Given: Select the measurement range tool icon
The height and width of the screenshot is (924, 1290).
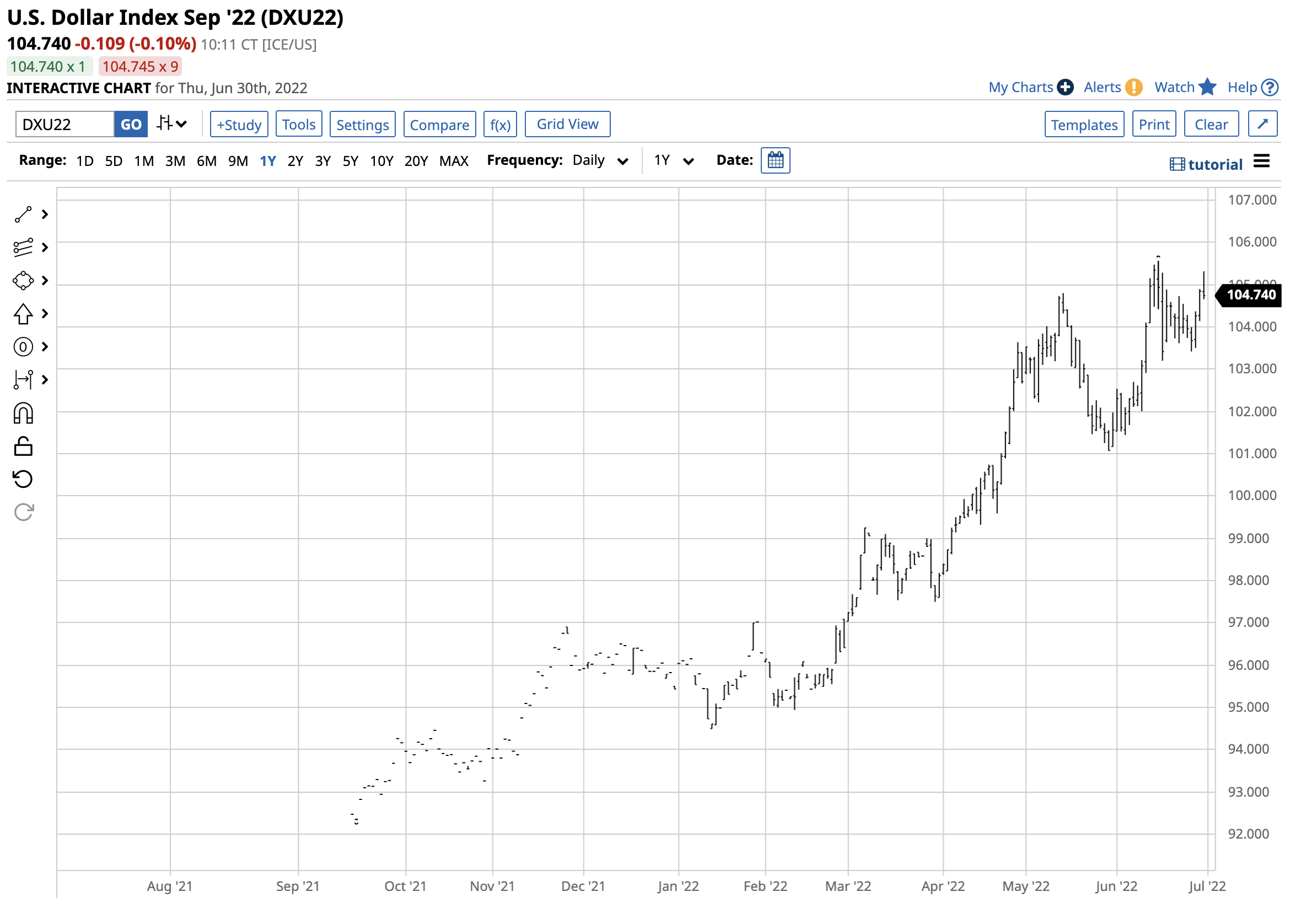Looking at the screenshot, I should coord(23,379).
